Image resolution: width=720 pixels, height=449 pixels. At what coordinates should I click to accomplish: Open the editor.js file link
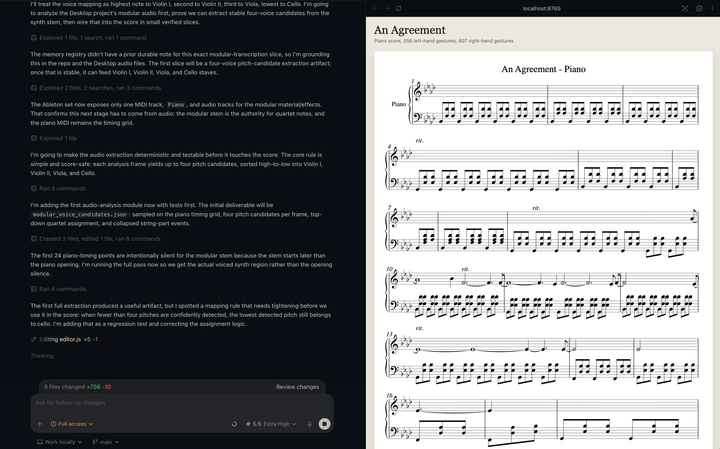(x=70, y=339)
